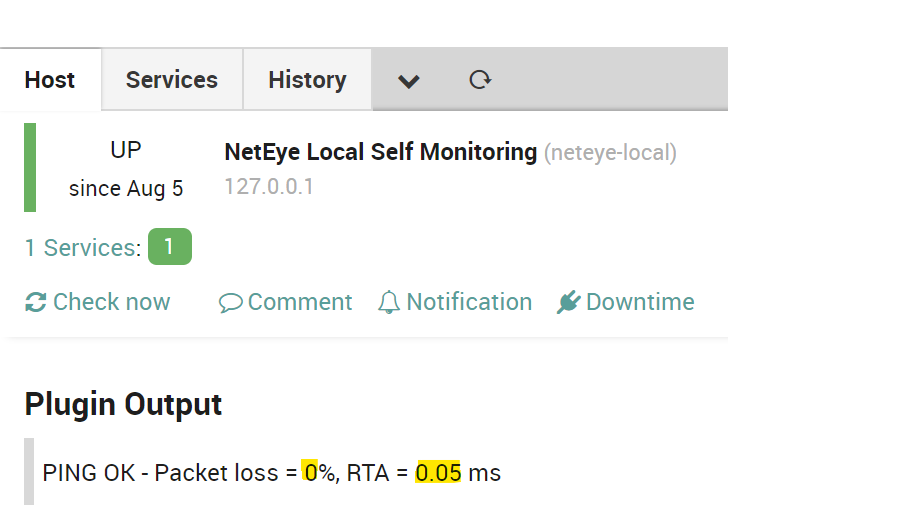Open the History tab

tap(307, 79)
